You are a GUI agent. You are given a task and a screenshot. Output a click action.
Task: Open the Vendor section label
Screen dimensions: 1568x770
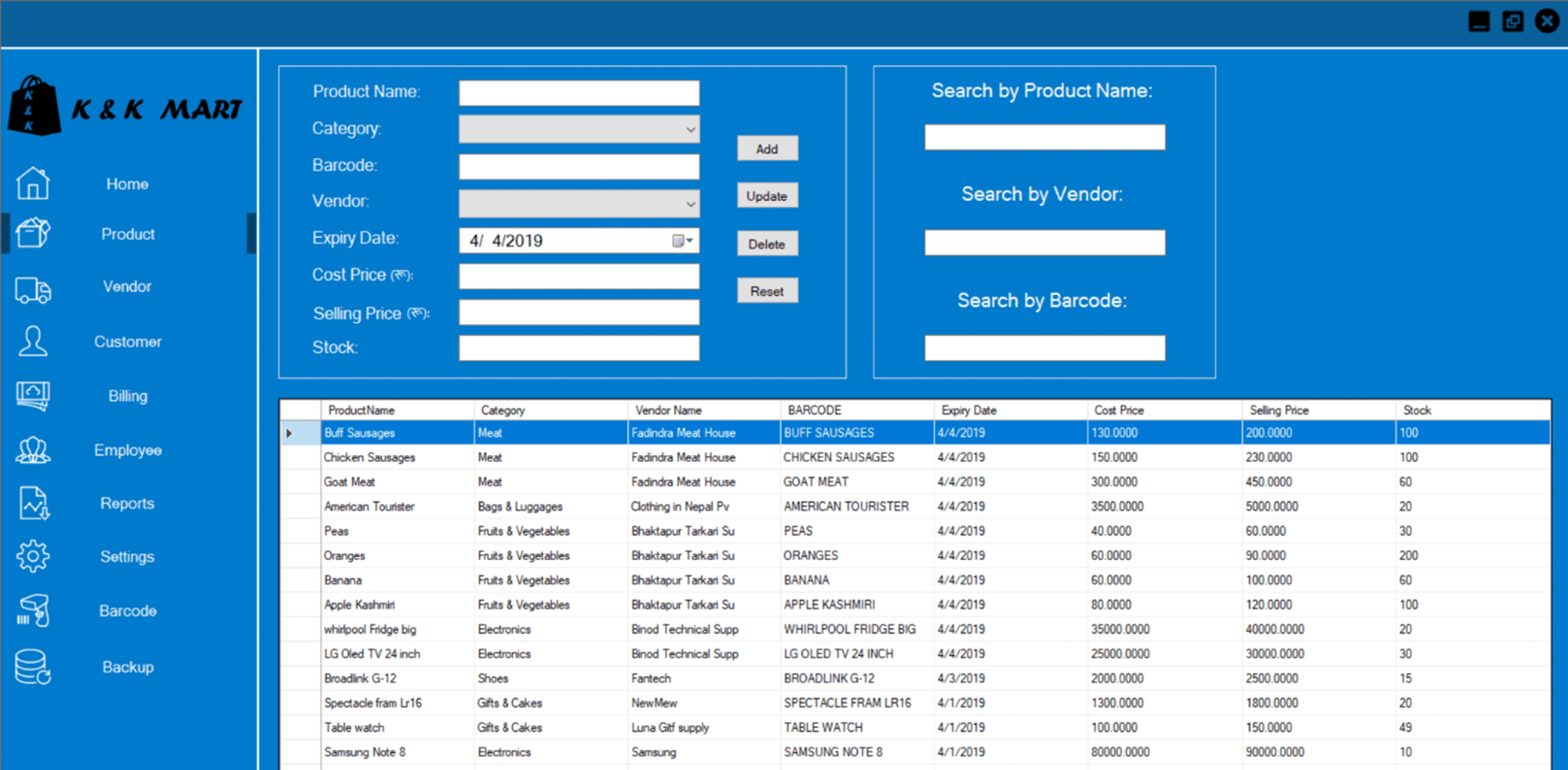pos(127,287)
